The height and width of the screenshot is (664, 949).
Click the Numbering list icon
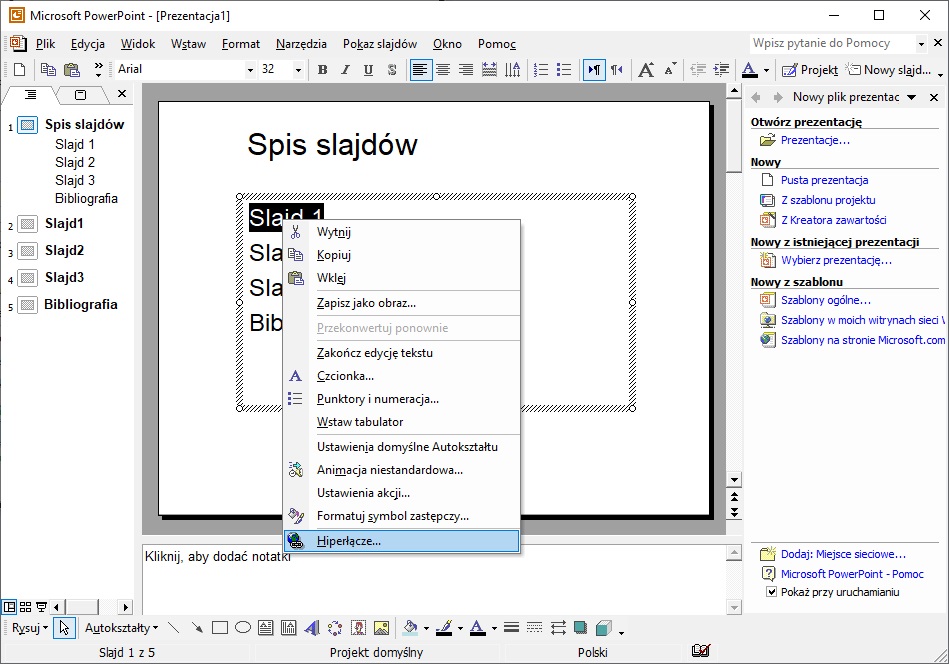541,70
